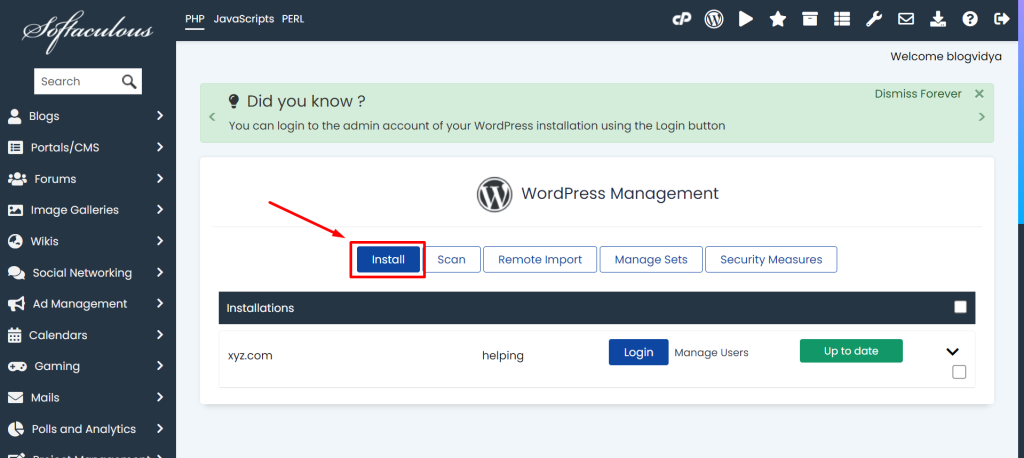The width and height of the screenshot is (1024, 458).
Task: Click the download import icon
Action: [938, 20]
